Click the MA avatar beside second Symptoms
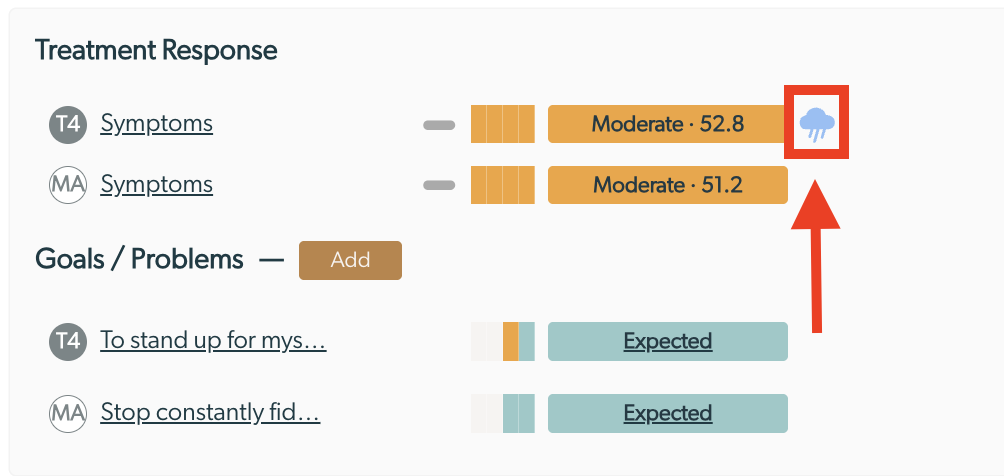Viewport: 1004px width, 476px height. click(68, 185)
